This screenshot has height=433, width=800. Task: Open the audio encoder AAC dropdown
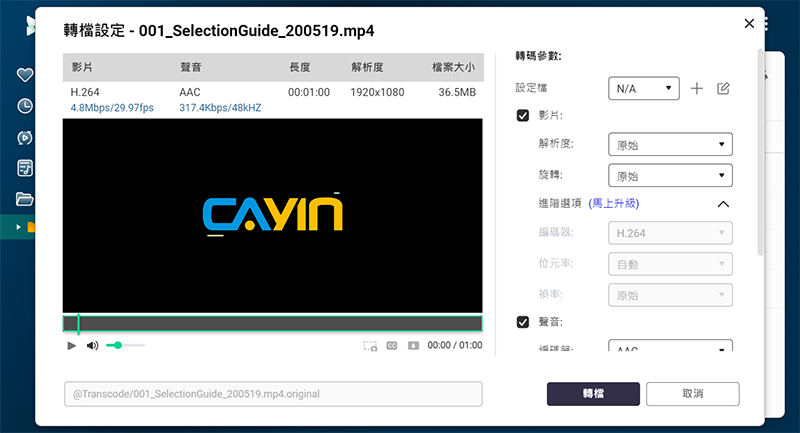pyautogui.click(x=670, y=345)
